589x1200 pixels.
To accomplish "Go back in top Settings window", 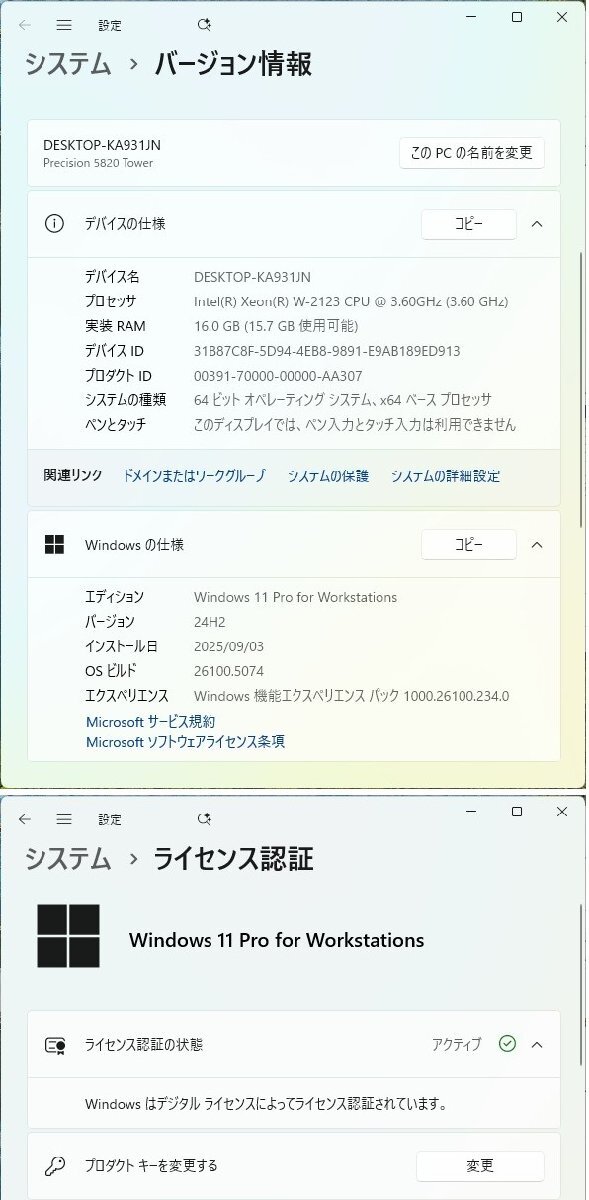I will point(26,24).
